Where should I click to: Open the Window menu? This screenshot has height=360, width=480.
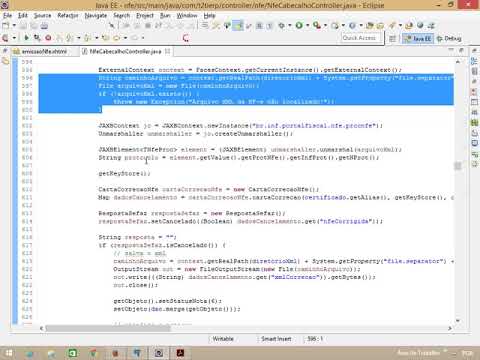coord(187,15)
